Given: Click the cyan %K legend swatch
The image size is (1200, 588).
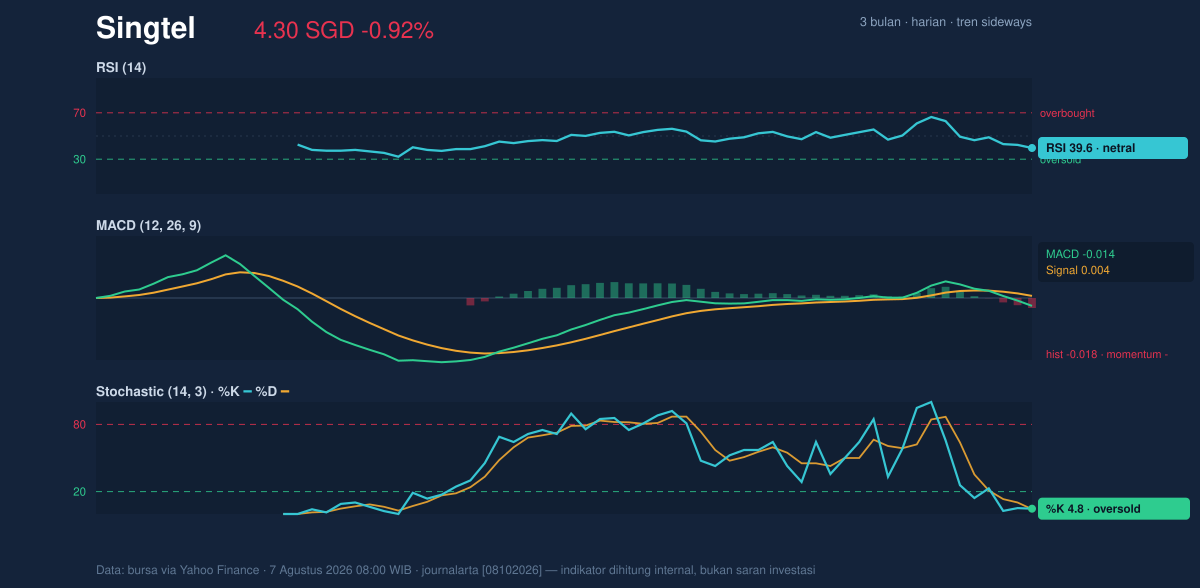Looking at the screenshot, I should coord(247,392).
